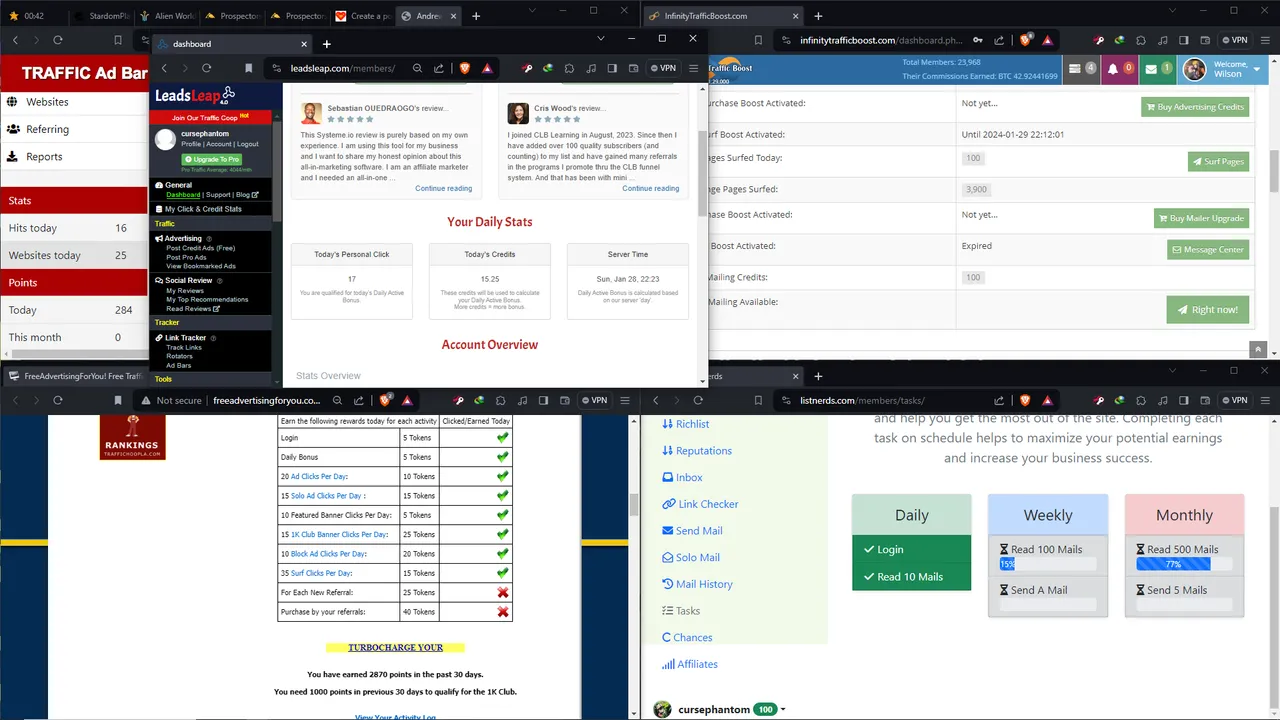1280x720 pixels.
Task: Open Continue reading under Sebastian's review
Action: (x=444, y=188)
